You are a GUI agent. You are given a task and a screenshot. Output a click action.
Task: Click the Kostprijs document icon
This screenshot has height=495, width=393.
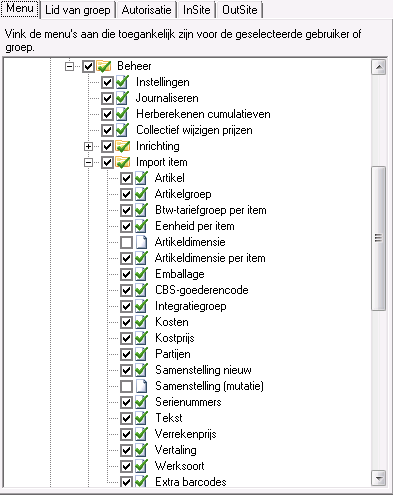tap(141, 338)
